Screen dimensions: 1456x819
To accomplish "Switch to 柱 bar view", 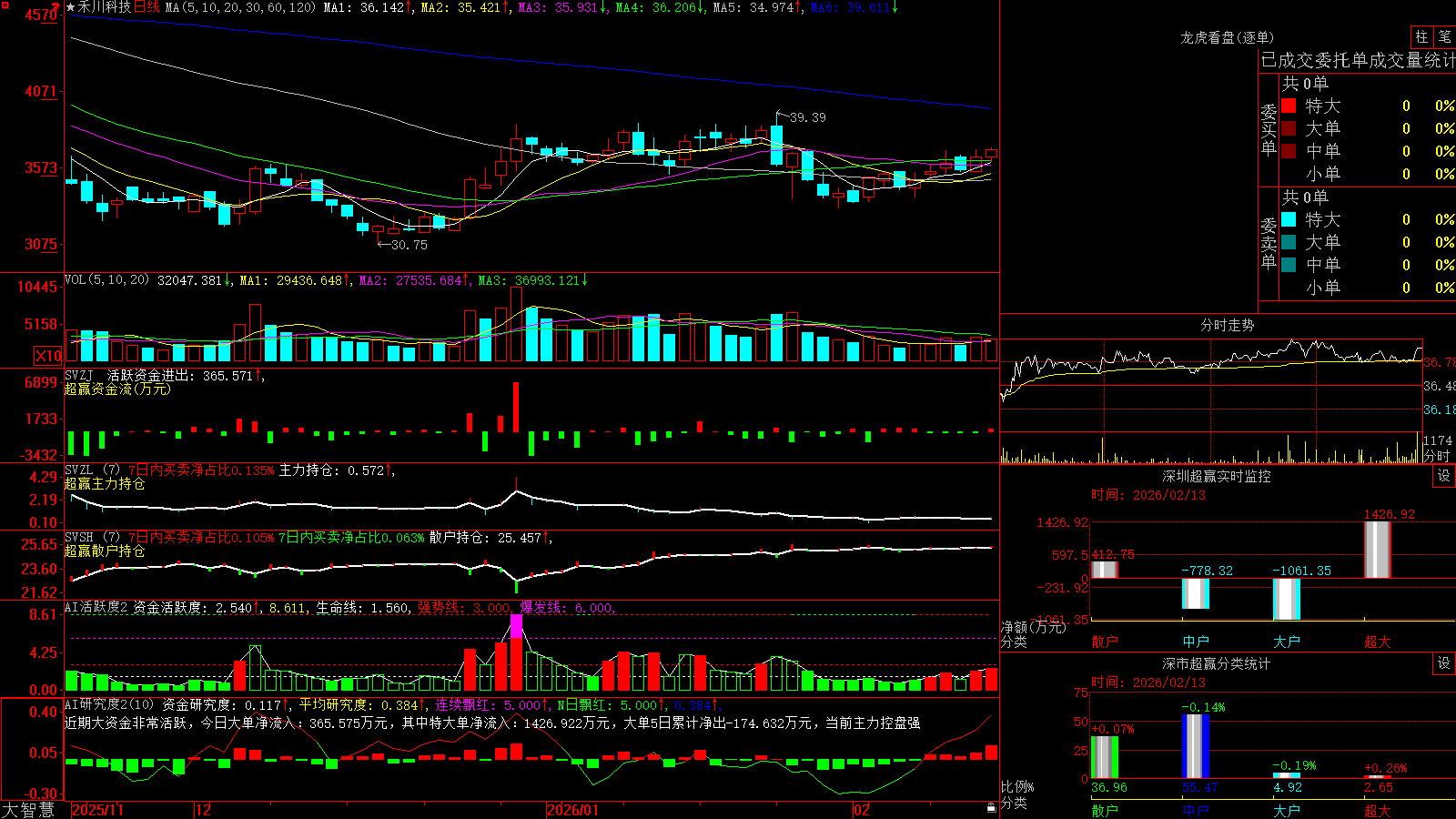I will pyautogui.click(x=1421, y=36).
